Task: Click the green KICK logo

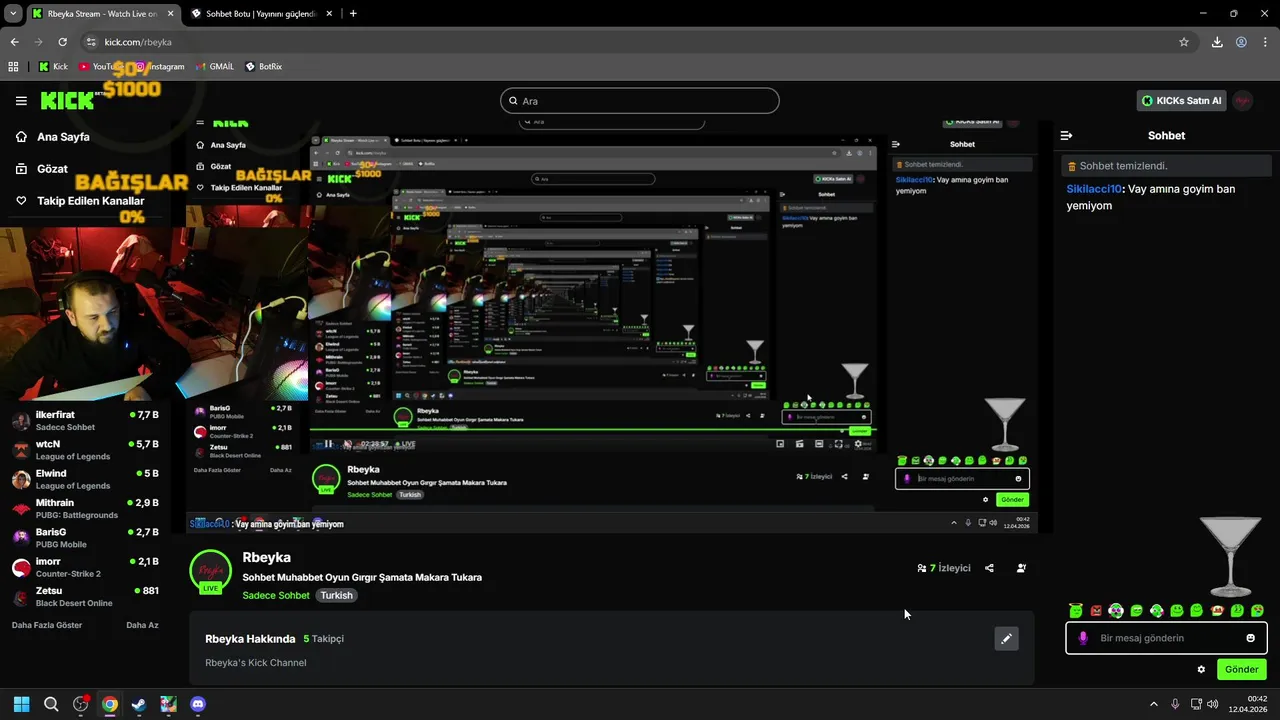Action: (67, 101)
